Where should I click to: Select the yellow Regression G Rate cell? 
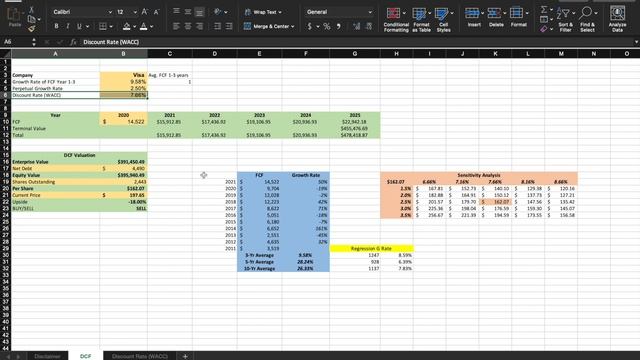371,248
